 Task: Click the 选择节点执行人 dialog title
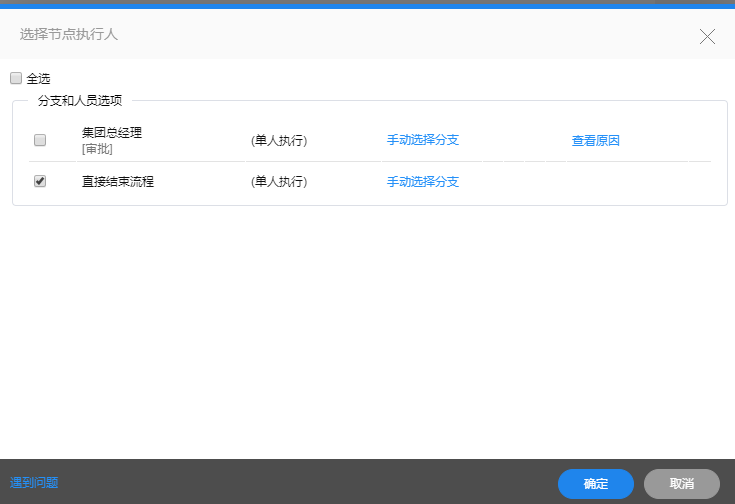coord(69,35)
